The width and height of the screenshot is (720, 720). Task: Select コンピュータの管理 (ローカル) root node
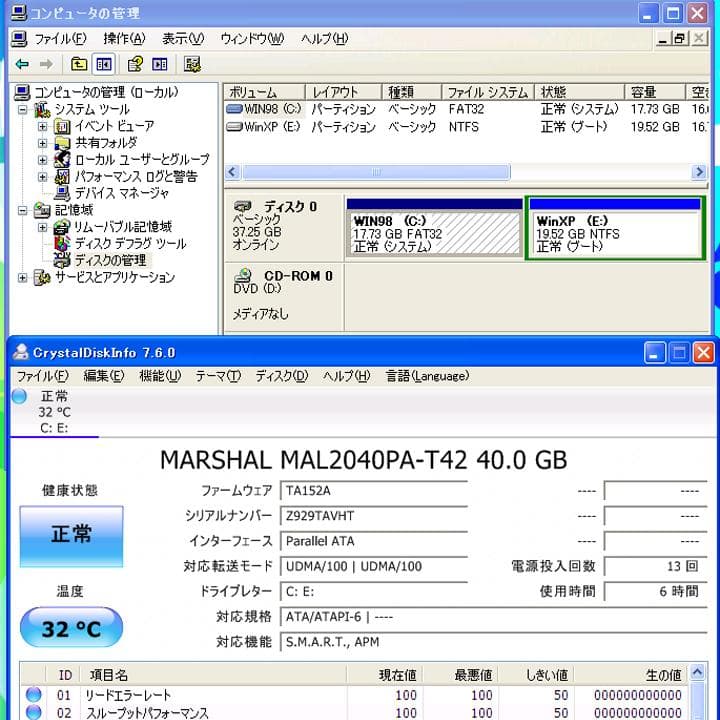pos(106,92)
